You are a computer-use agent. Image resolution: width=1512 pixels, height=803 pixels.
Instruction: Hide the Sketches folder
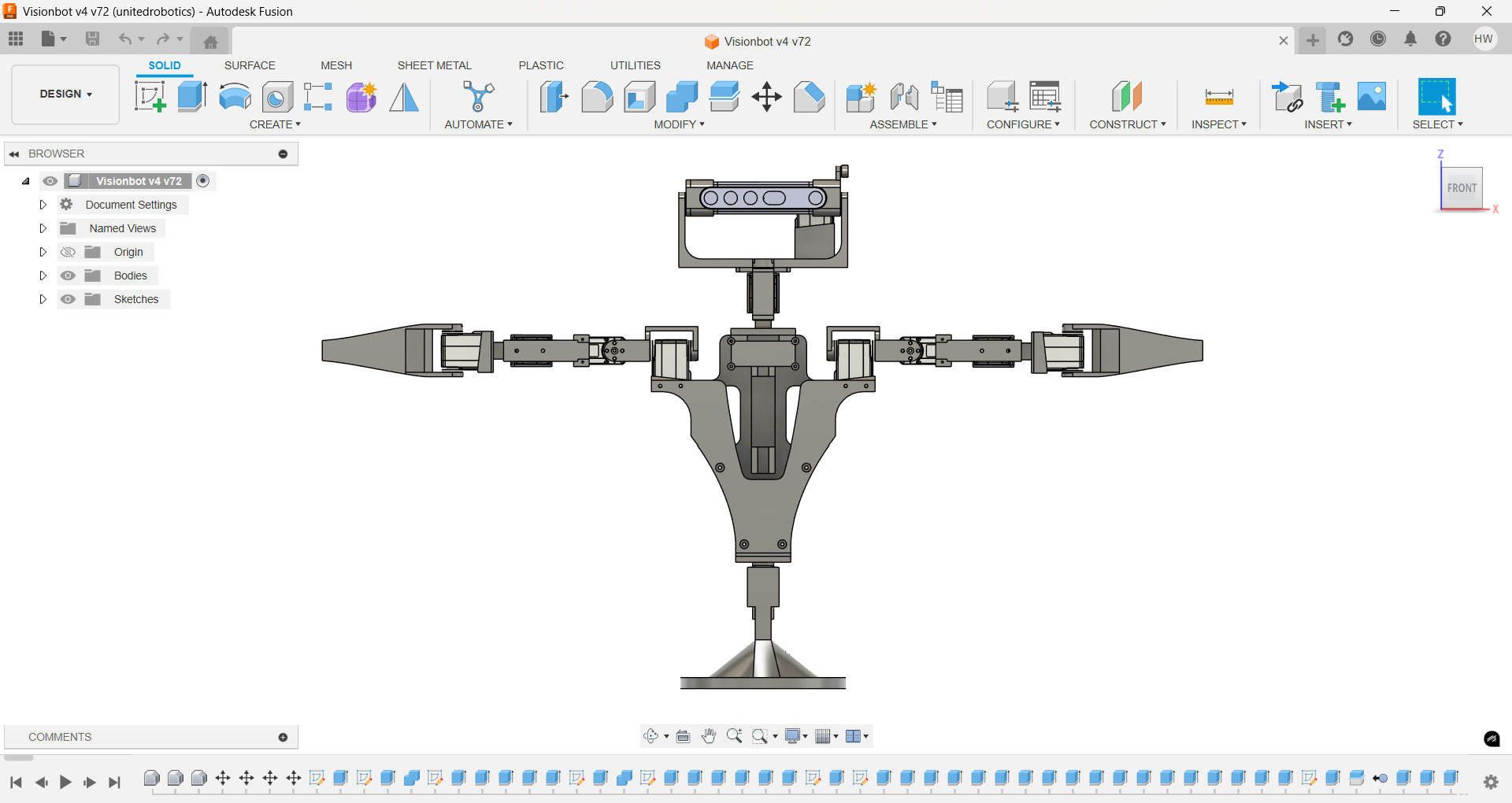point(68,299)
